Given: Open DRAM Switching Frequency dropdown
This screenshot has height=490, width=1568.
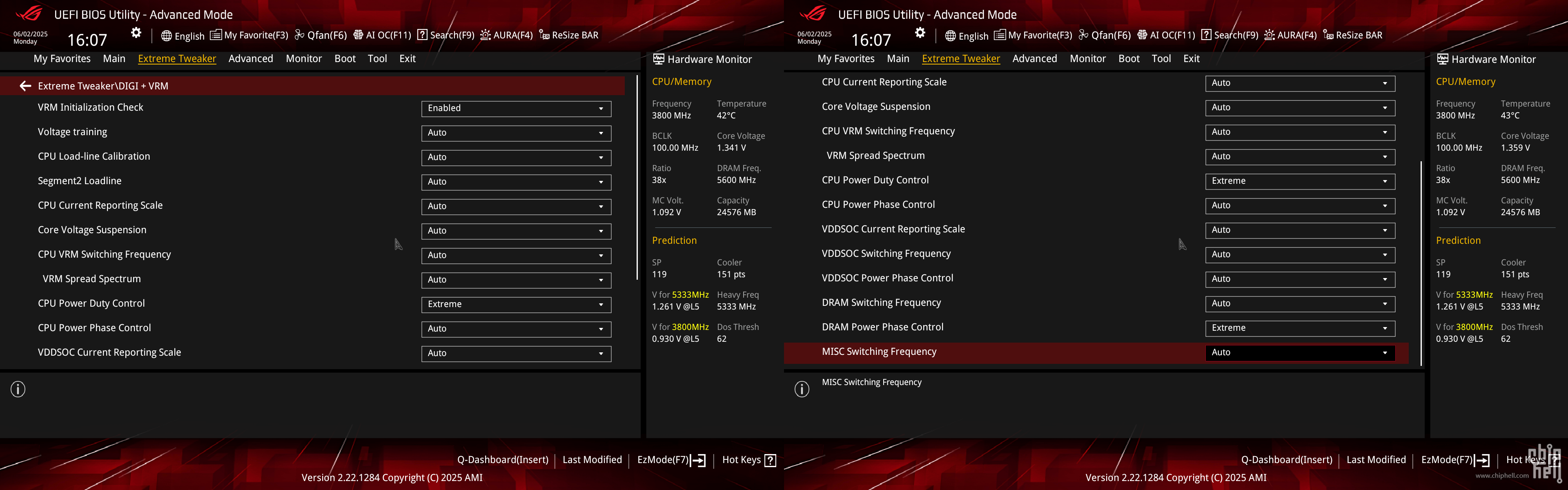Looking at the screenshot, I should click(x=1300, y=304).
